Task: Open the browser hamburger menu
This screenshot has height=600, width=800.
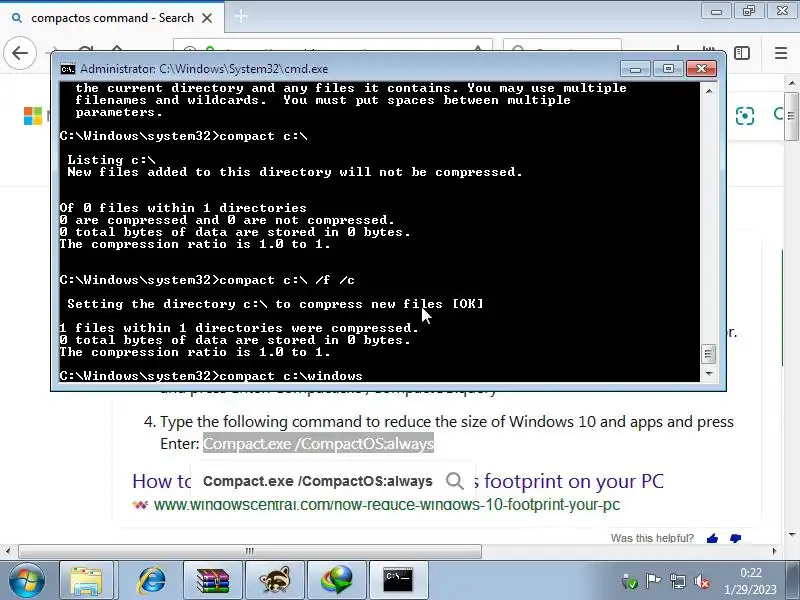Action: pyautogui.click(x=781, y=53)
